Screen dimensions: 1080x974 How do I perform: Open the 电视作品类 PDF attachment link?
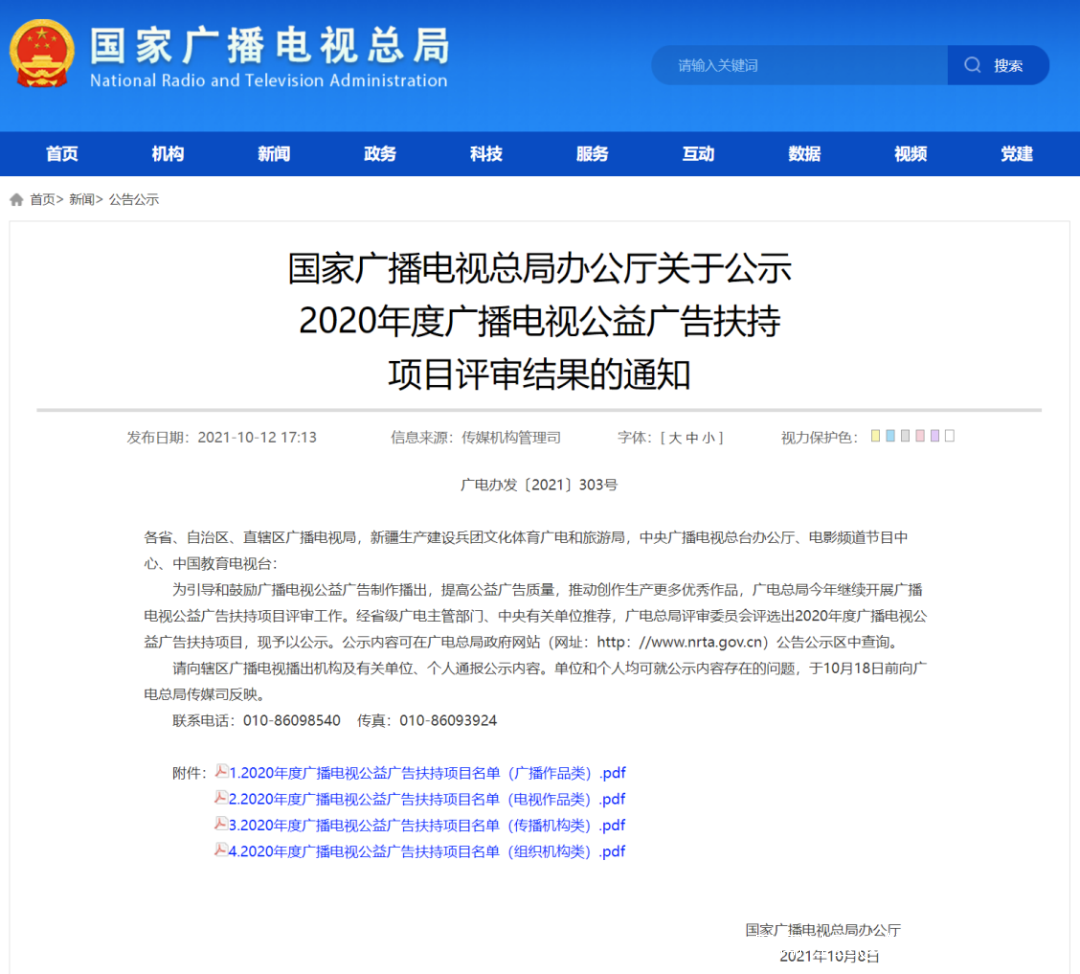pos(427,799)
